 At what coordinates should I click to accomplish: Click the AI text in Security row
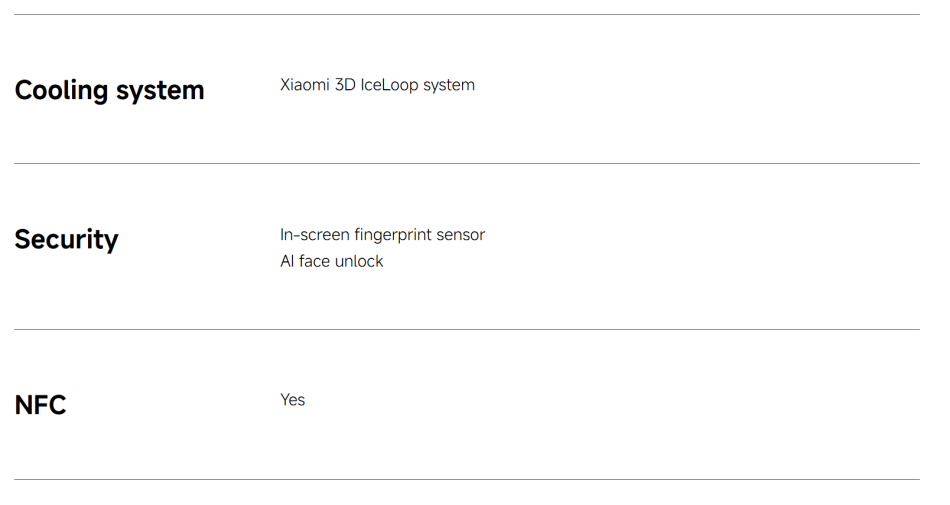coord(287,261)
